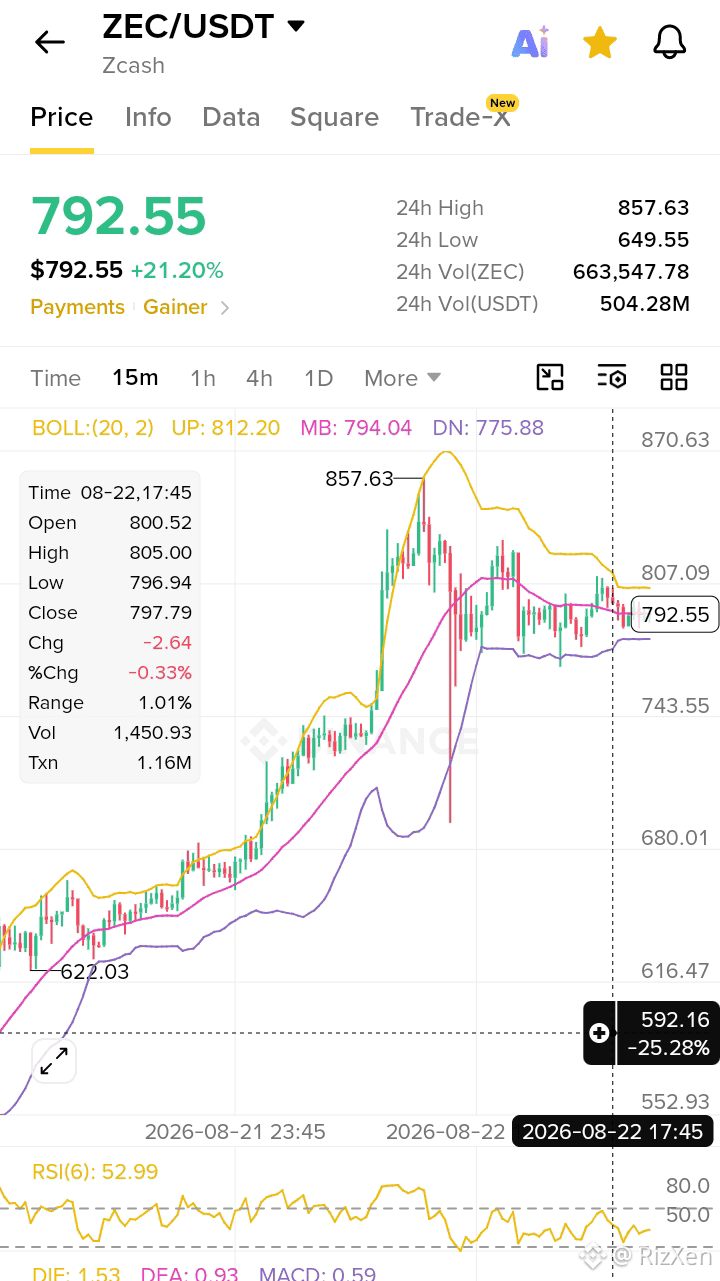Click the 857.63 high marker on chart
The height and width of the screenshot is (1281, 720).
[359, 479]
